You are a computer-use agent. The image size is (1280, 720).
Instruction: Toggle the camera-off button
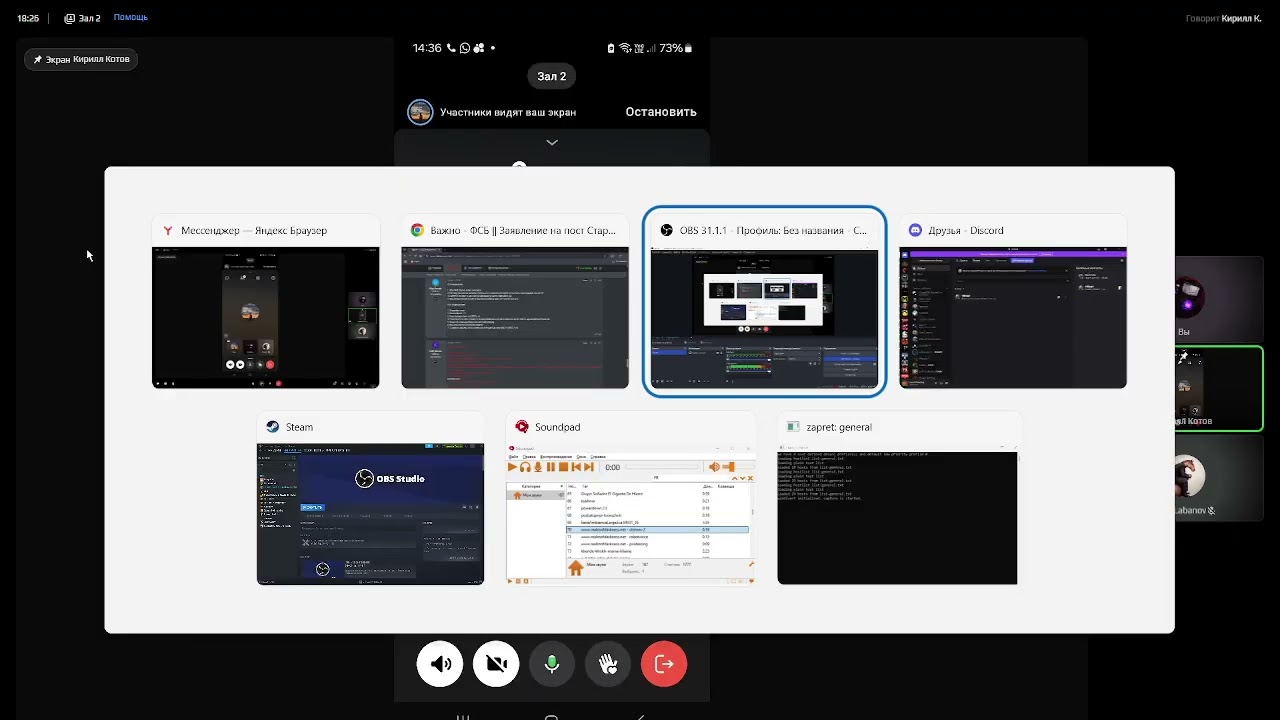click(x=496, y=664)
